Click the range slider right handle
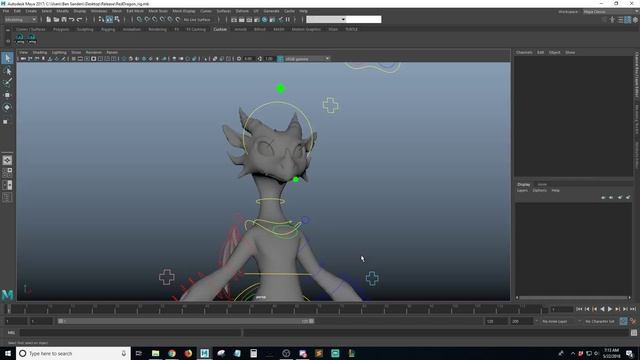 coord(311,321)
